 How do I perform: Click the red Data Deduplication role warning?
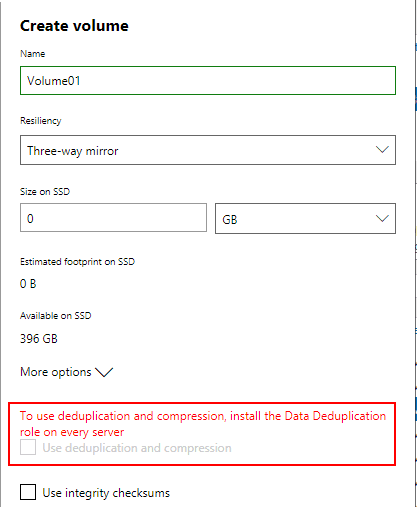(203, 424)
